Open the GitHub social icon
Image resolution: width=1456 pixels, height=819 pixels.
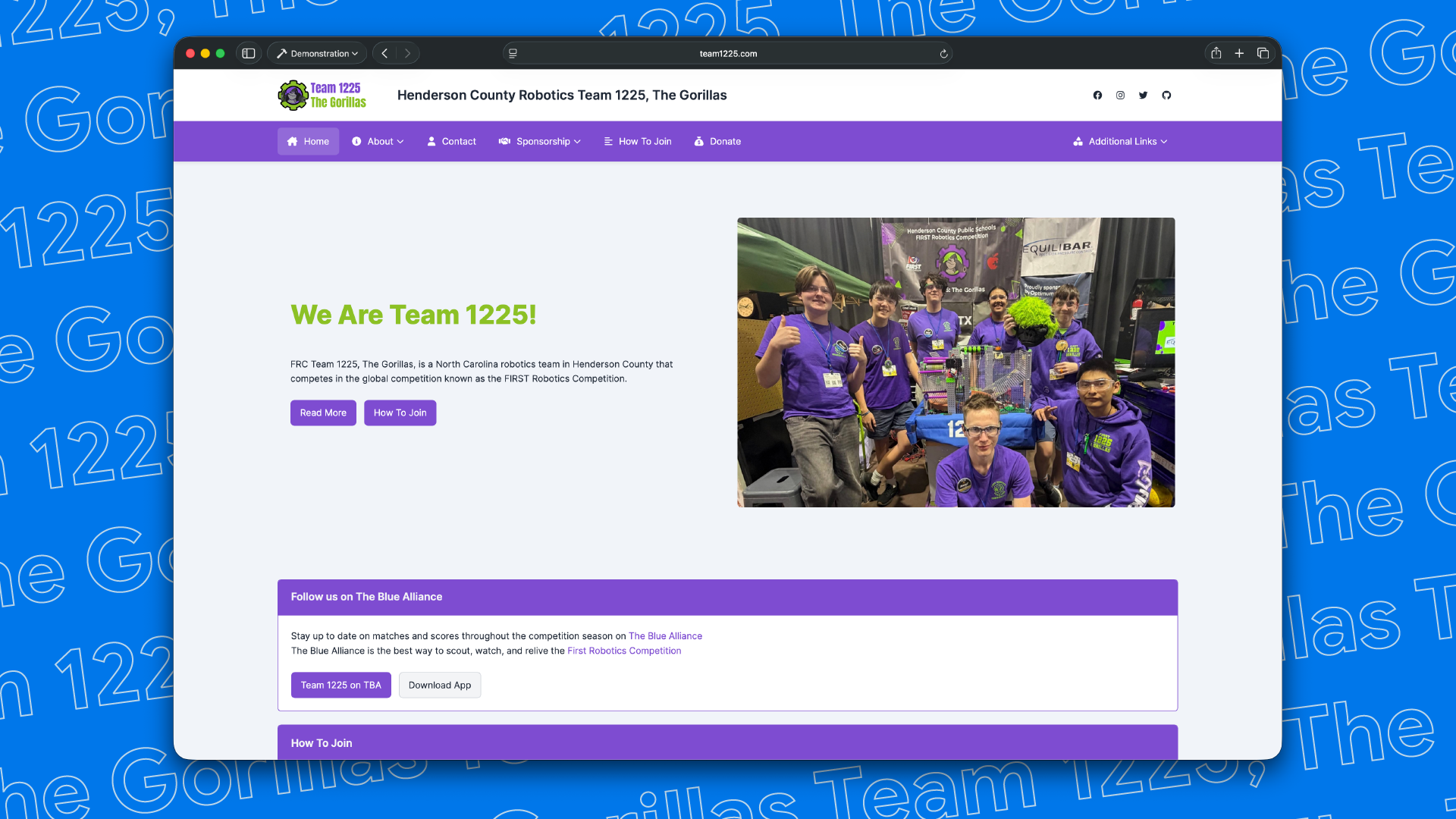click(1166, 96)
